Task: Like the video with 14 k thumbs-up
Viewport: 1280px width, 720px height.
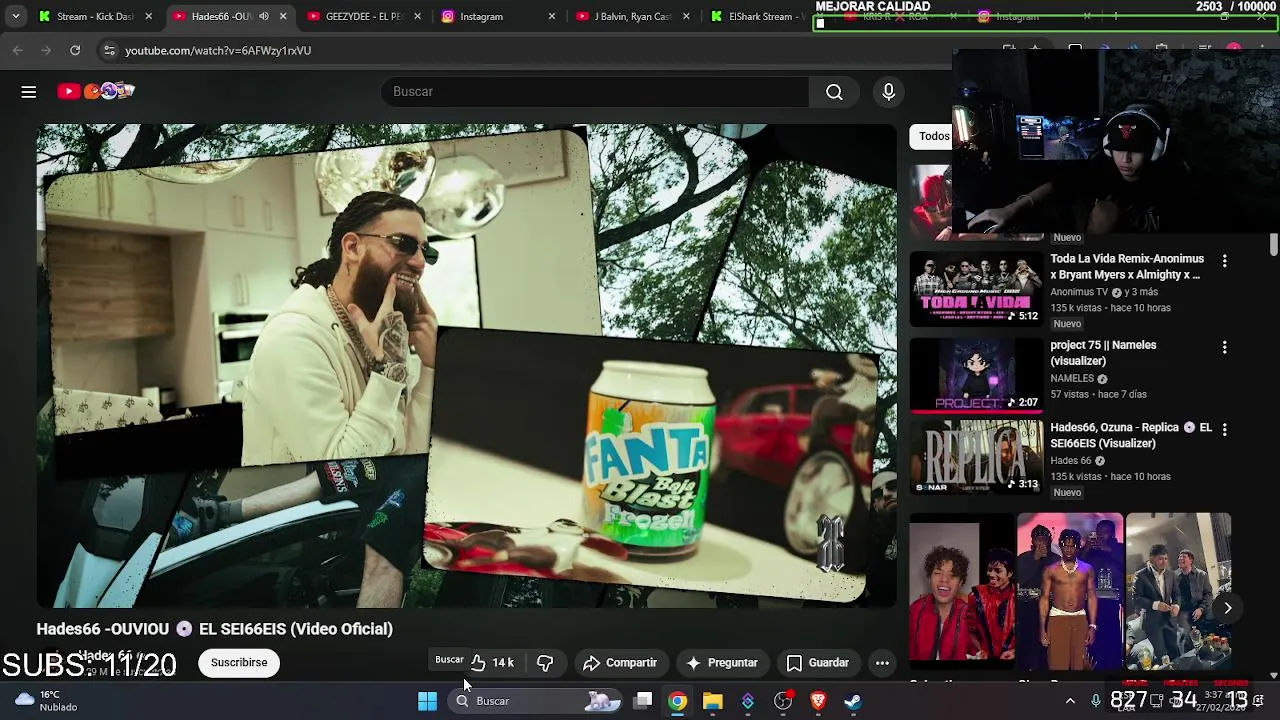Action: tap(492, 663)
